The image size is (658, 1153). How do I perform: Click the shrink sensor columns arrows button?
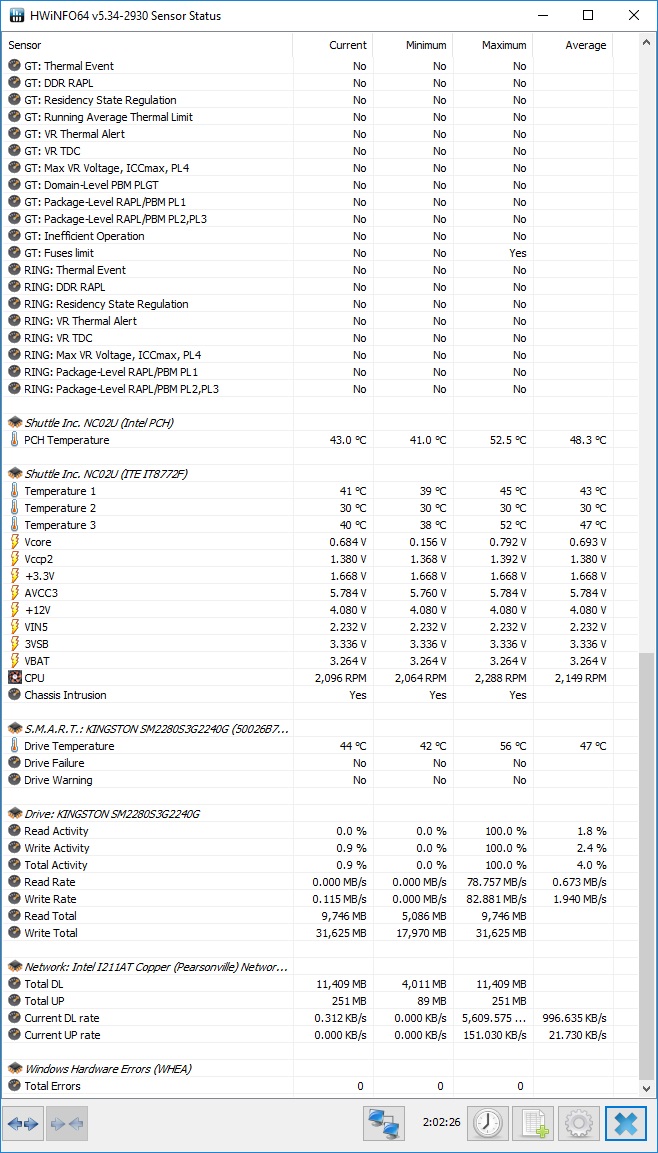(68, 1124)
